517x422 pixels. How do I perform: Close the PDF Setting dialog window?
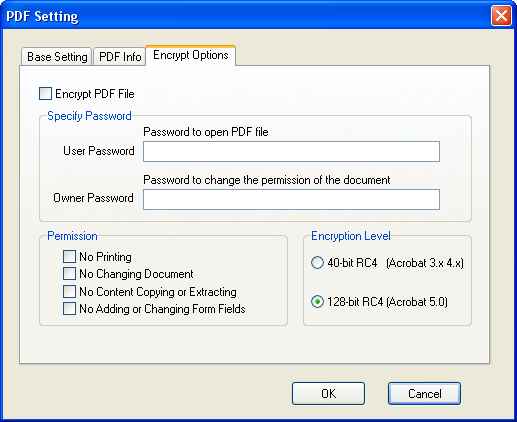[x=501, y=15]
